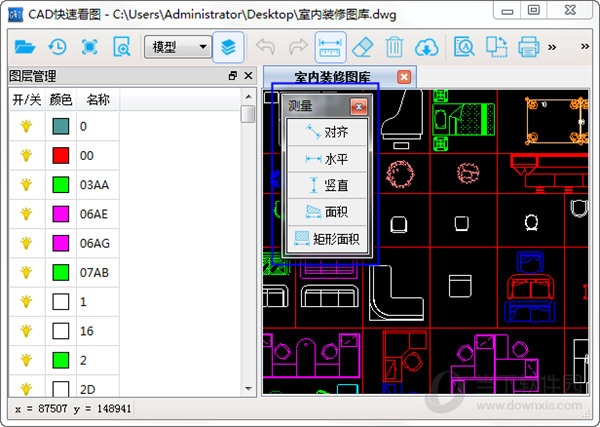Click the layer list scroll down arrow
The image size is (600, 427).
pyautogui.click(x=248, y=388)
